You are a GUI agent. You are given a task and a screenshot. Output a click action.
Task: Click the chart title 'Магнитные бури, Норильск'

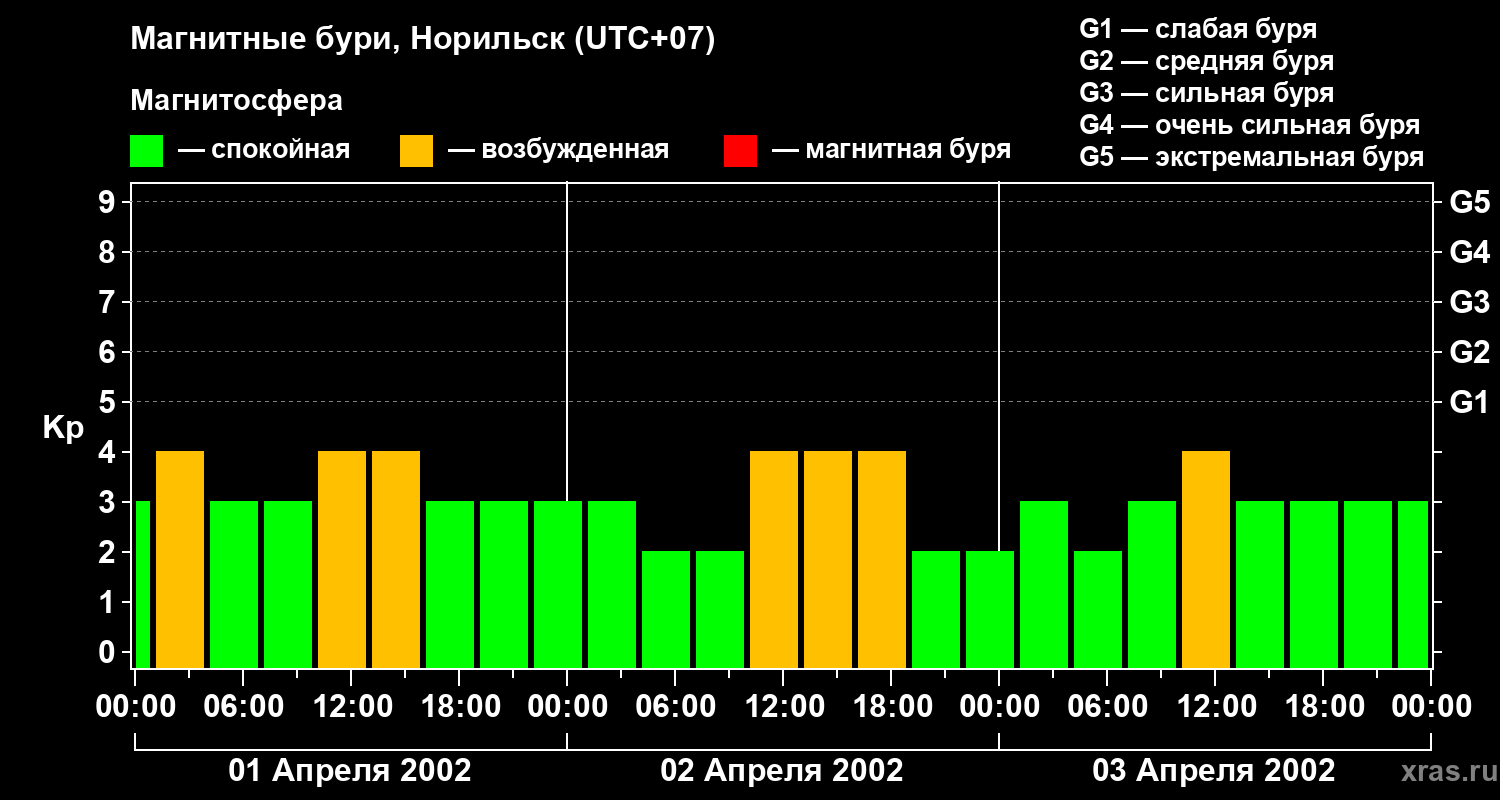[351, 40]
